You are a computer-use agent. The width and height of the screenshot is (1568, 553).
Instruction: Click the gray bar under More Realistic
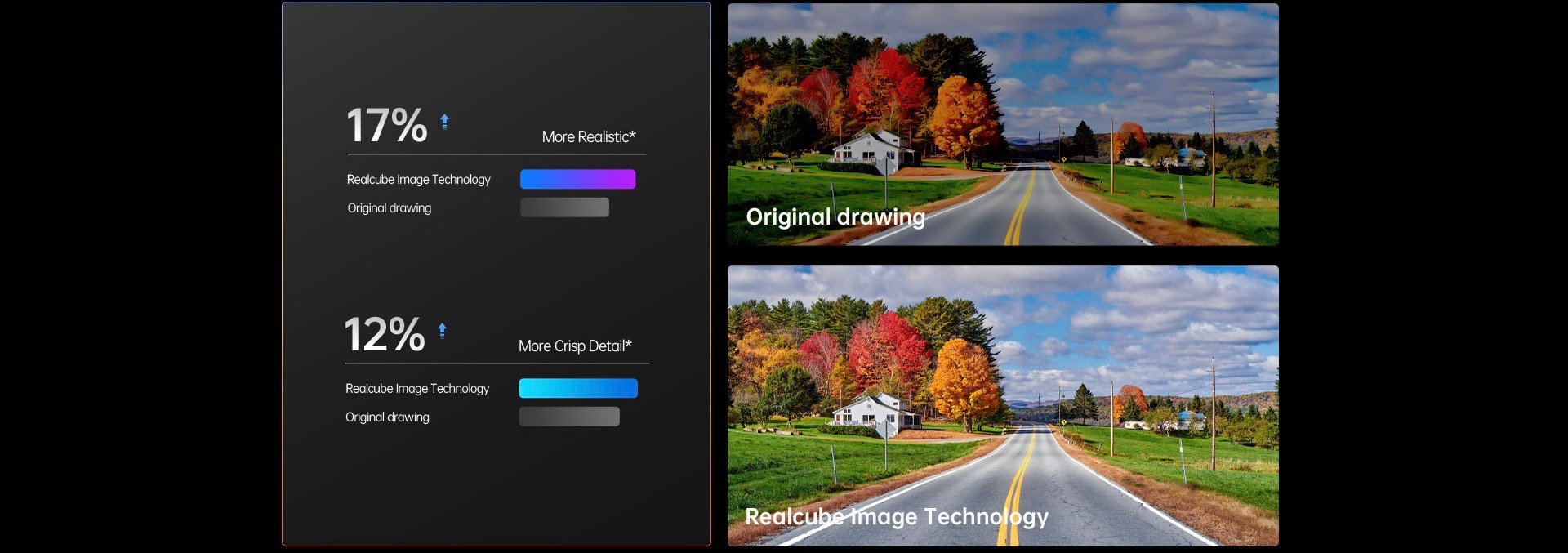564,207
